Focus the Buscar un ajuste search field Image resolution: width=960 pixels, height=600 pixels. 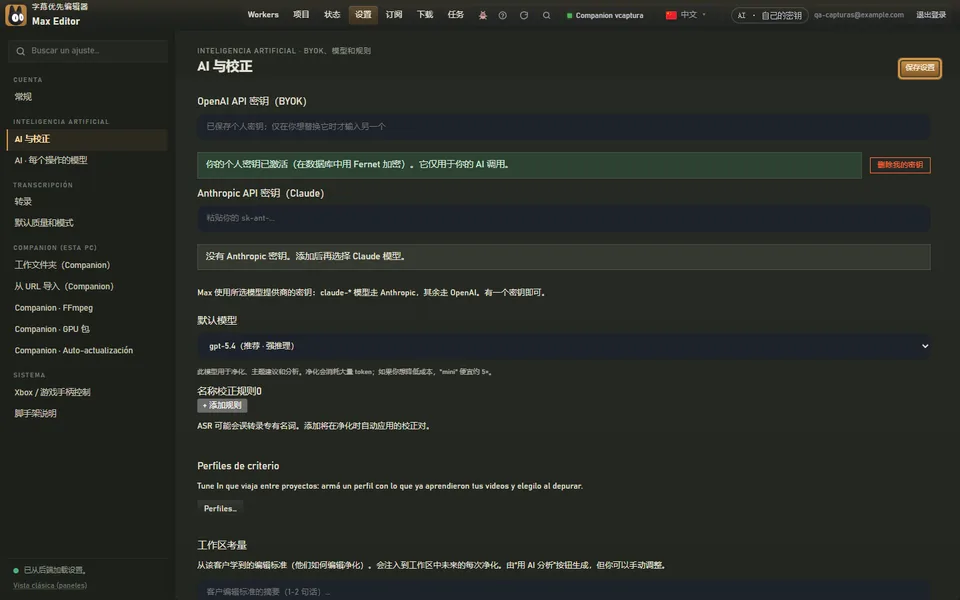click(x=88, y=51)
